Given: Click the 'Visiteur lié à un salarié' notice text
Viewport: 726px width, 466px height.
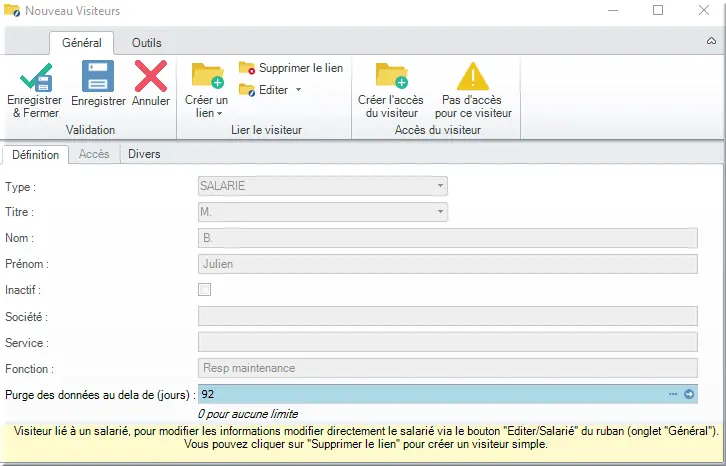Looking at the screenshot, I should 366,437.
